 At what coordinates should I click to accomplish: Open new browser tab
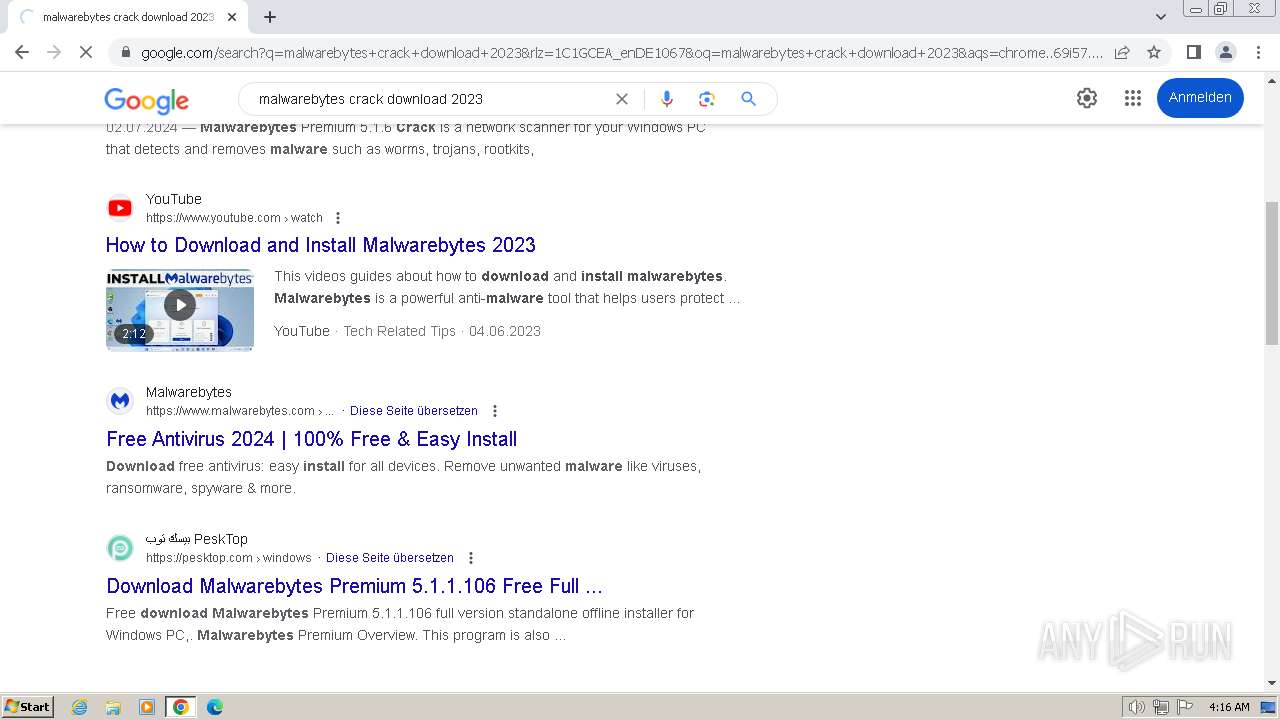(x=270, y=17)
